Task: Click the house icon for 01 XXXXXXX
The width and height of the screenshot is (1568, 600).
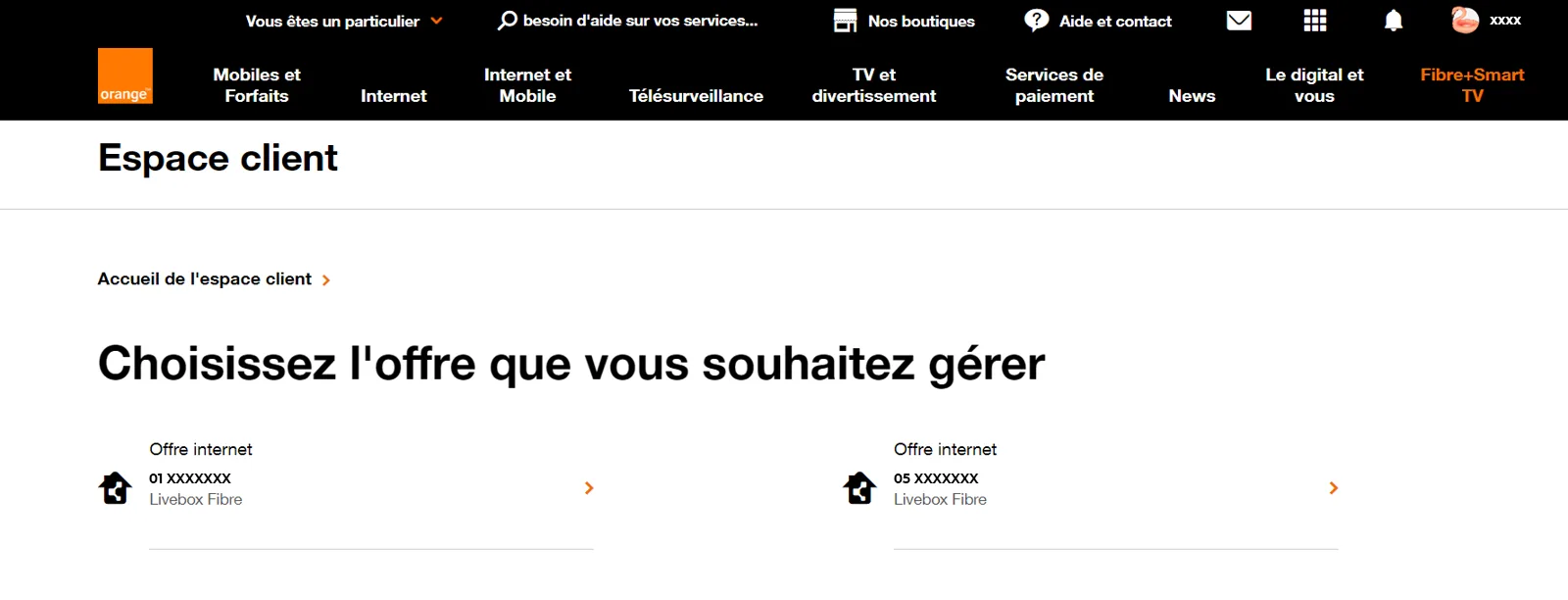Action: click(116, 487)
